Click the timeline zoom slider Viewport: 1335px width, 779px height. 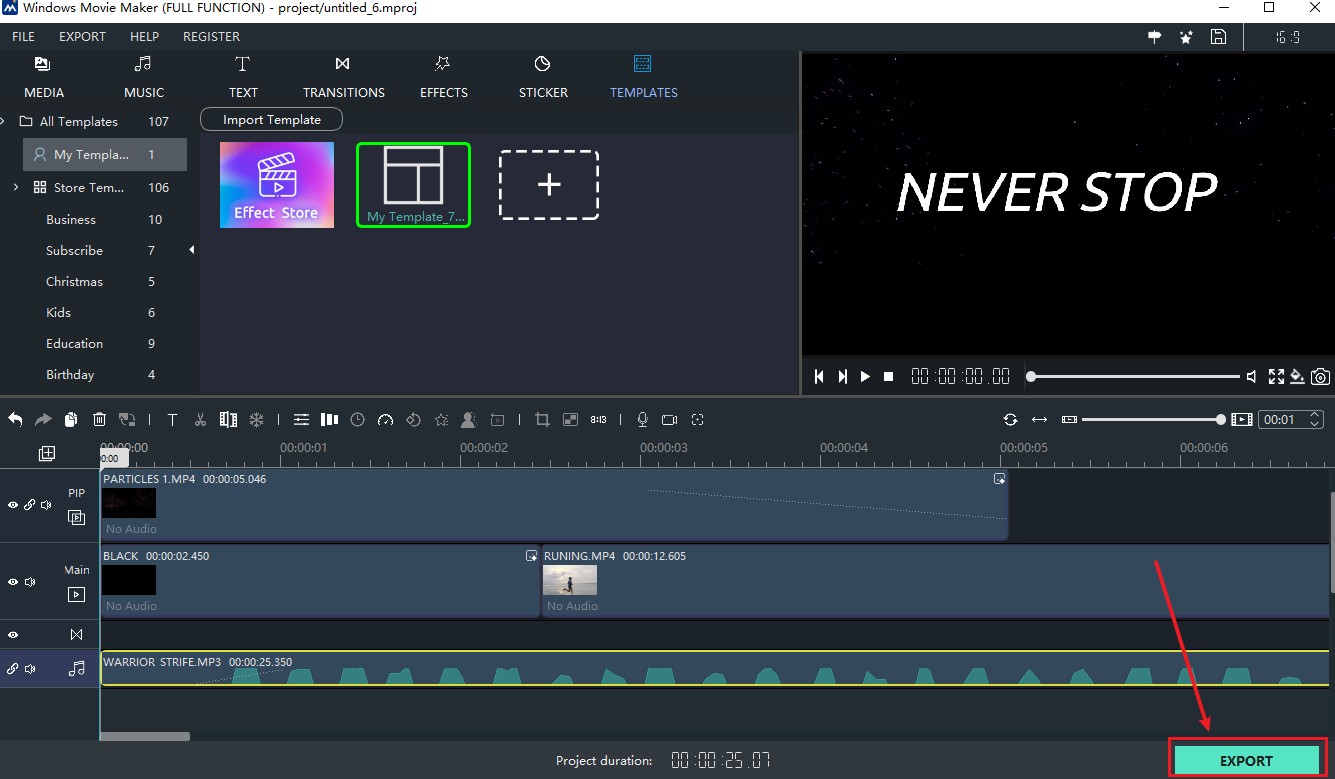pos(1150,420)
